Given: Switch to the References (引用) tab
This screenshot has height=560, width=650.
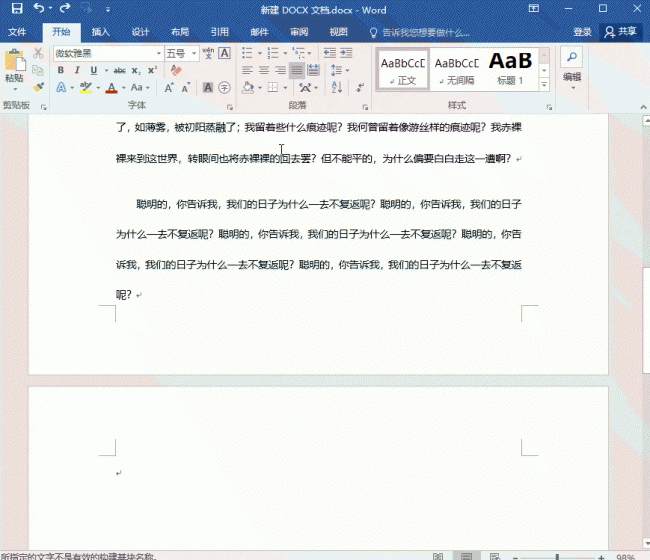Looking at the screenshot, I should (219, 32).
